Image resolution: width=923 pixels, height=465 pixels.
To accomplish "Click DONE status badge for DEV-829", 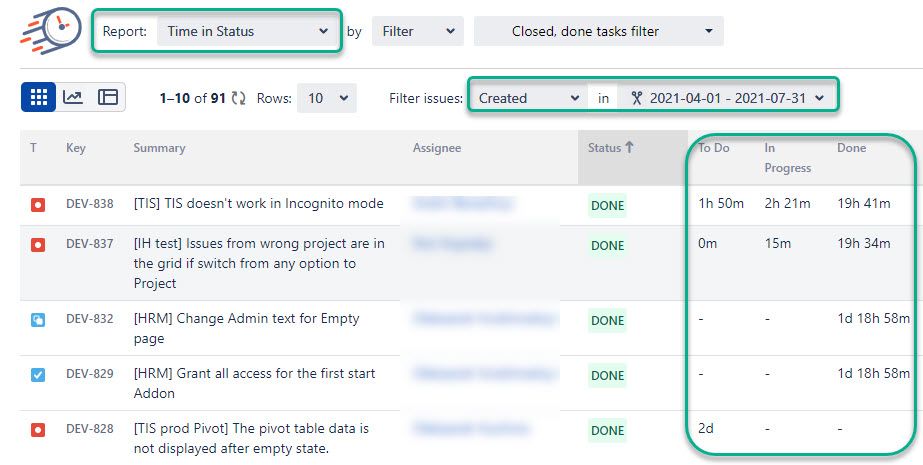I will point(607,376).
